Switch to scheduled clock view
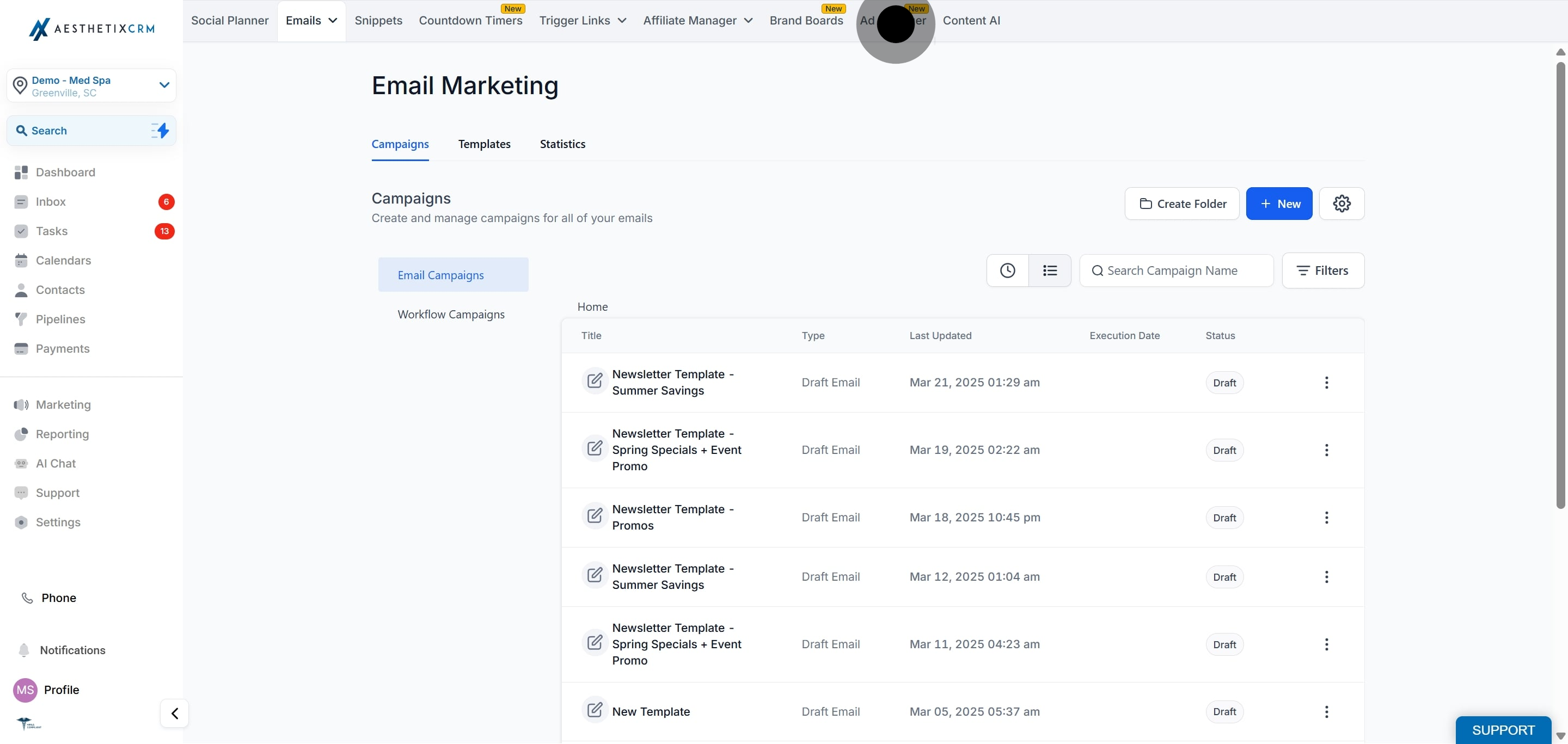Image resolution: width=1568 pixels, height=744 pixels. (1007, 270)
